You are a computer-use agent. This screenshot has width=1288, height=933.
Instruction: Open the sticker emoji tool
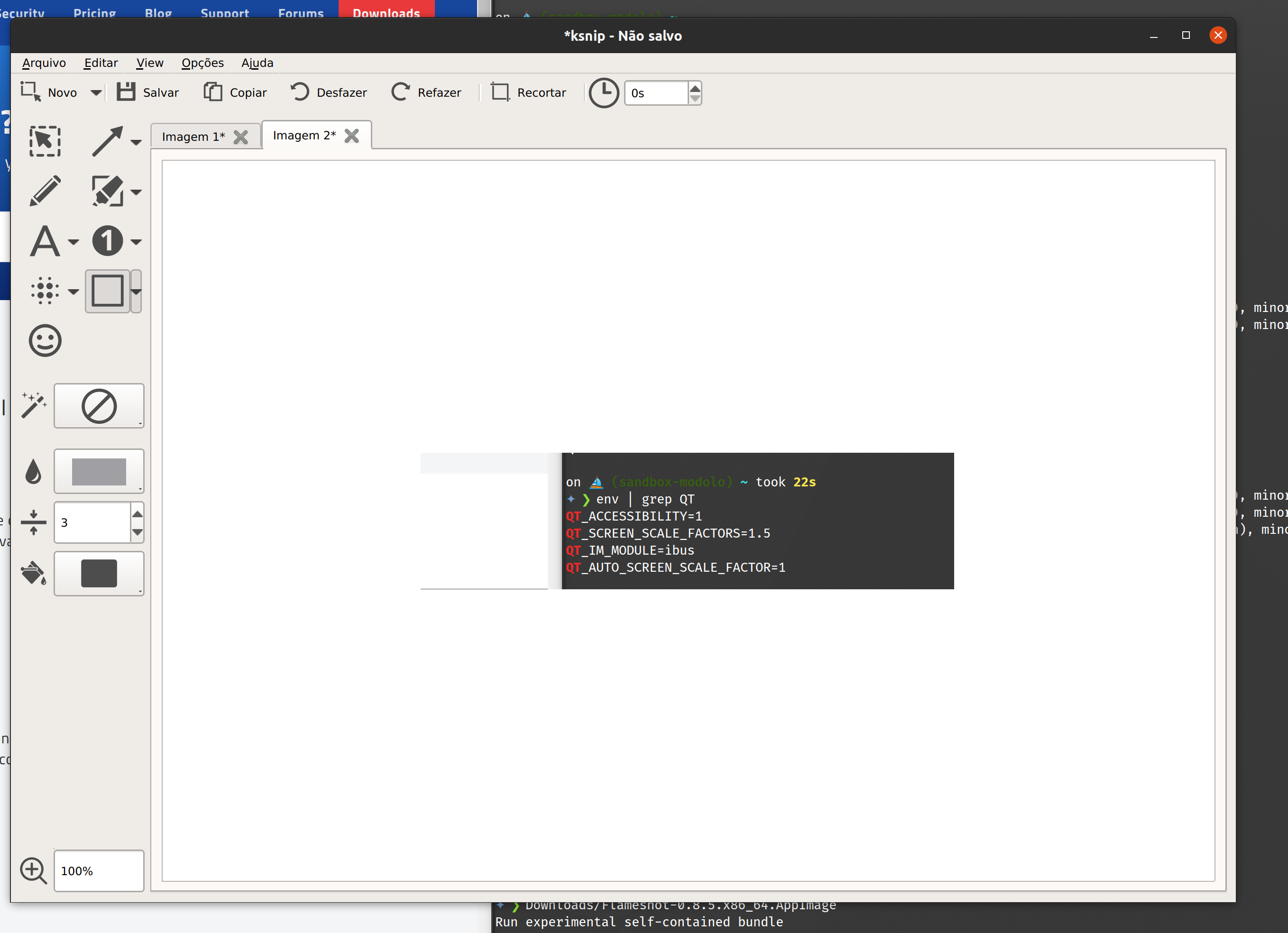point(44,341)
